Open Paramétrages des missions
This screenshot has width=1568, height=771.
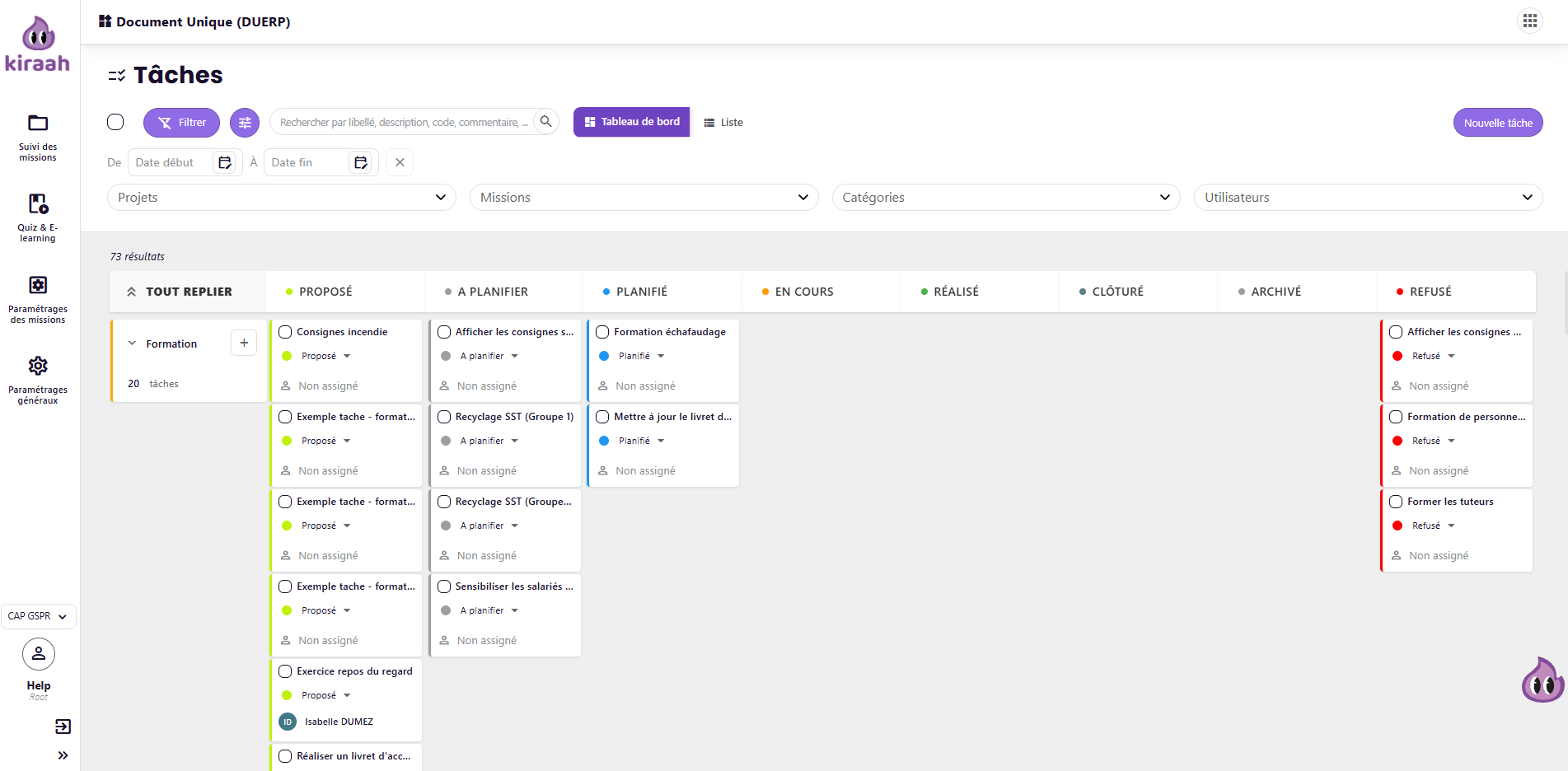38,299
